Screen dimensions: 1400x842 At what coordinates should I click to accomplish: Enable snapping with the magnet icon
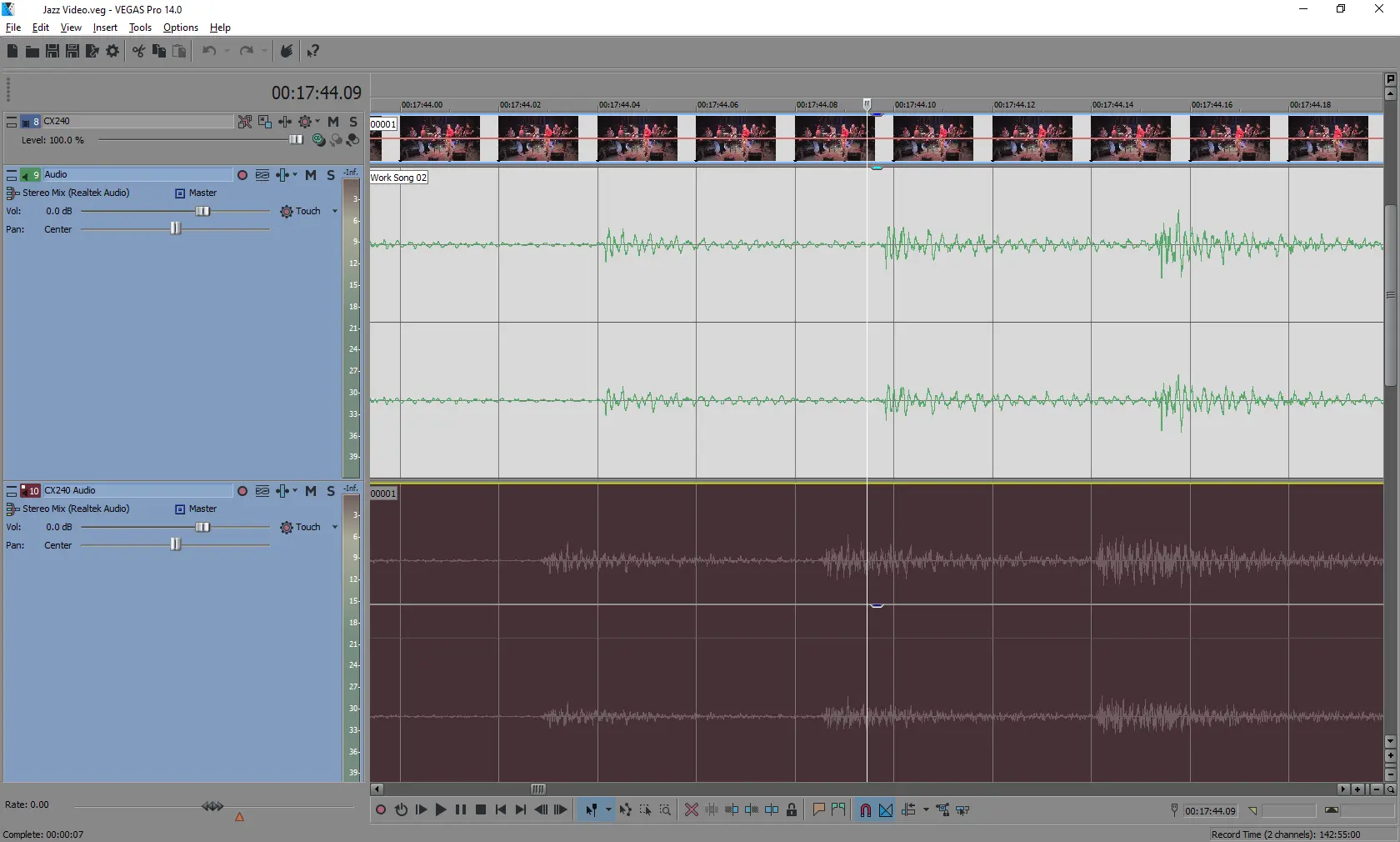tap(865, 809)
